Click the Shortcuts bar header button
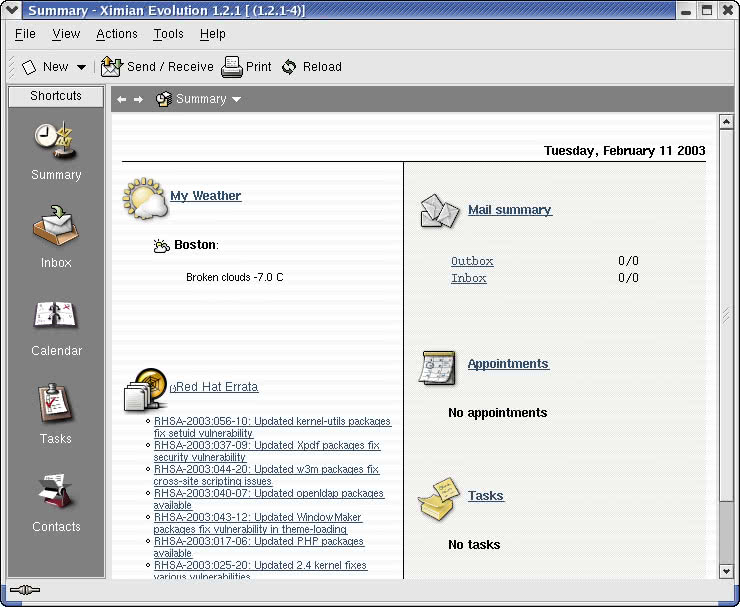740x607 pixels. tap(56, 96)
